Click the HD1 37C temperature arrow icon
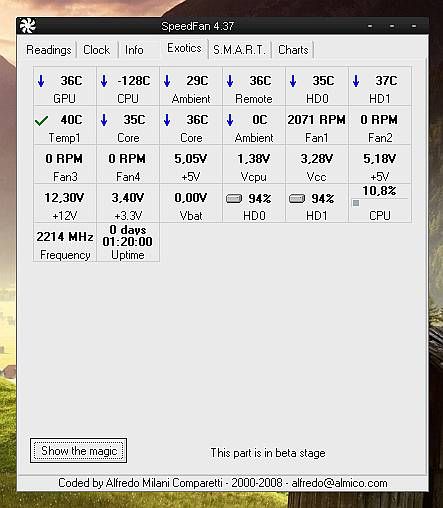The image size is (443, 508). pyautogui.click(x=356, y=81)
